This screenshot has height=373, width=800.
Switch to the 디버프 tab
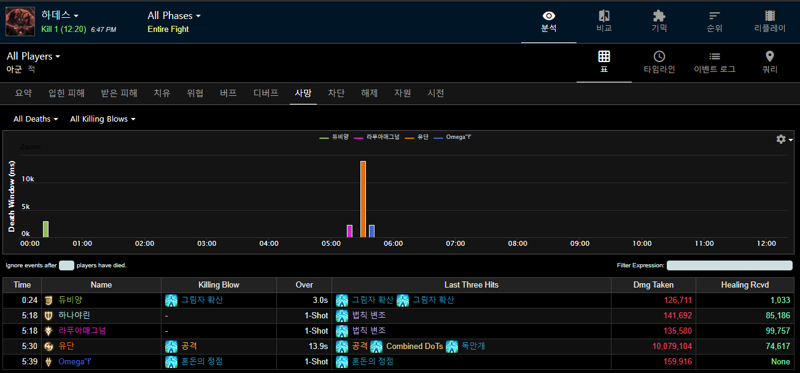coord(266,93)
